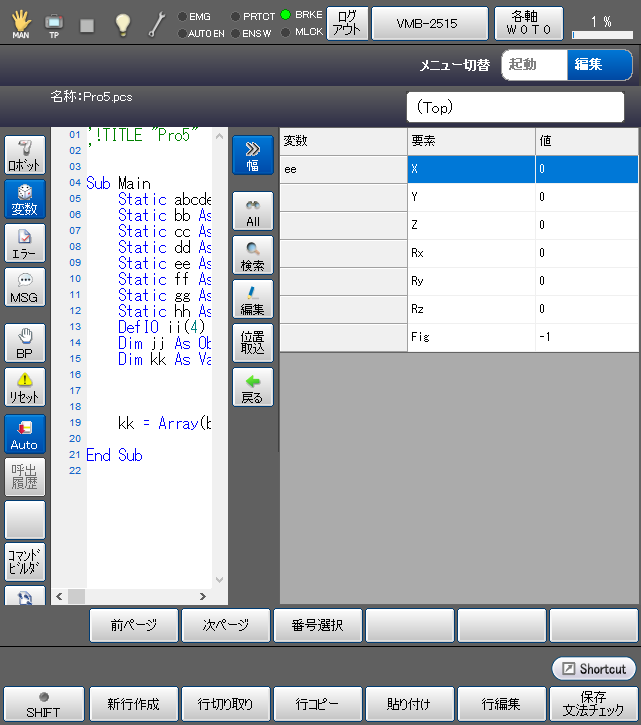Expand code pane width with 幅 button
The height and width of the screenshot is (725, 641).
pyautogui.click(x=252, y=156)
